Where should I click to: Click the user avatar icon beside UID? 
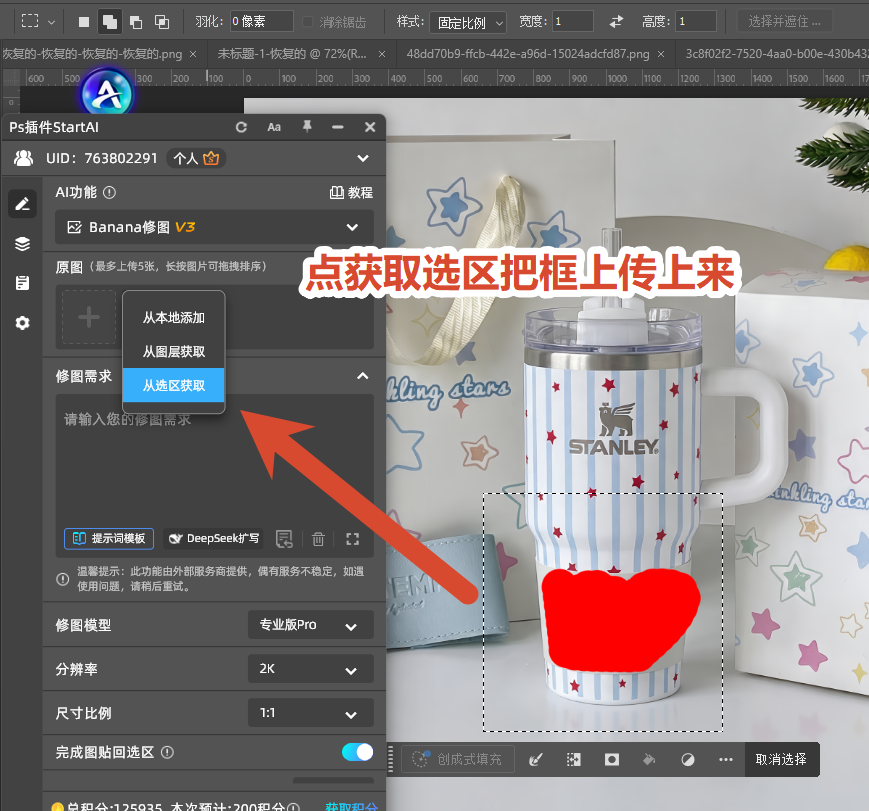pyautogui.click(x=23, y=159)
